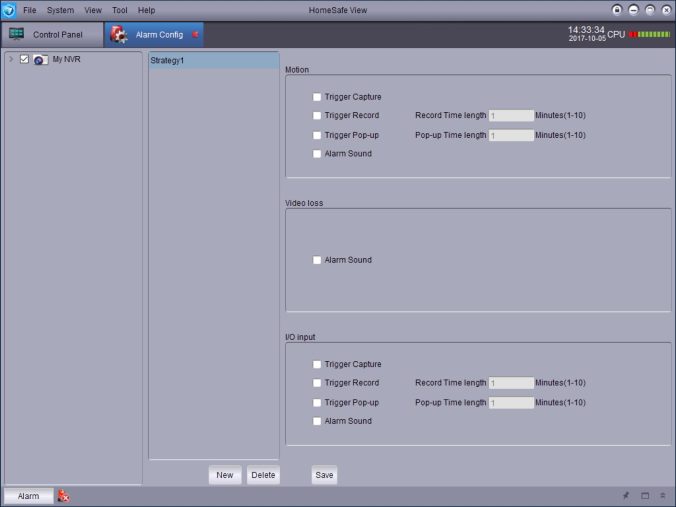Click the My NVR device camera icon
The image size is (676, 507).
pyautogui.click(x=41, y=60)
